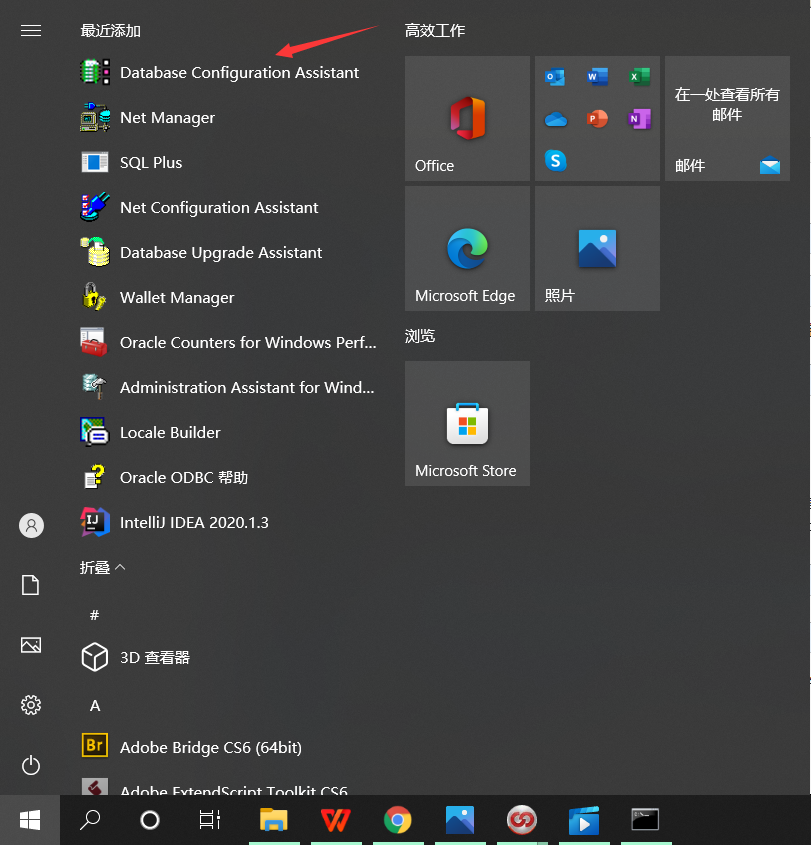Open Google Chrome on taskbar

398,820
